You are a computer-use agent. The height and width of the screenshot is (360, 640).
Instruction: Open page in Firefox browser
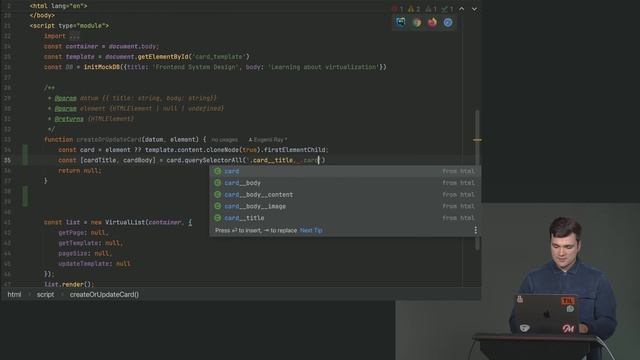432,22
